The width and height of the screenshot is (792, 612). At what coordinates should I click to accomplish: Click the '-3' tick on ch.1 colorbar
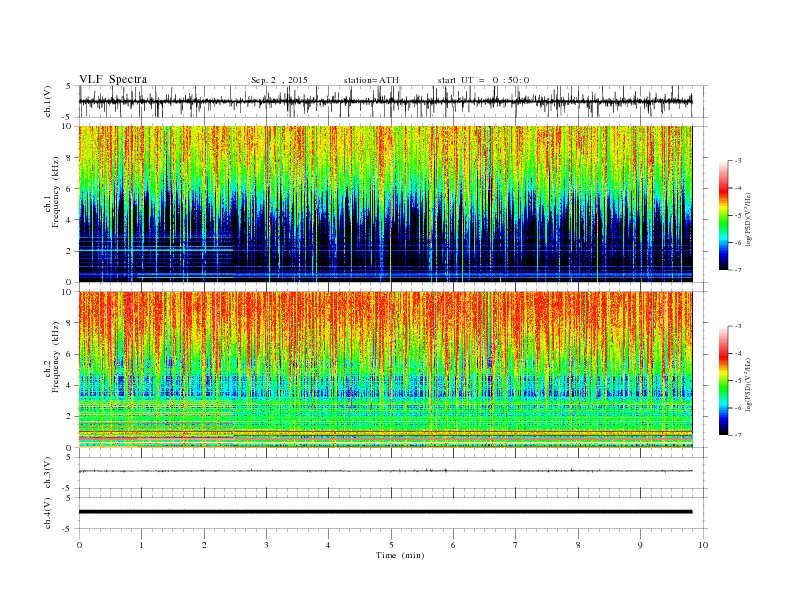738,161
